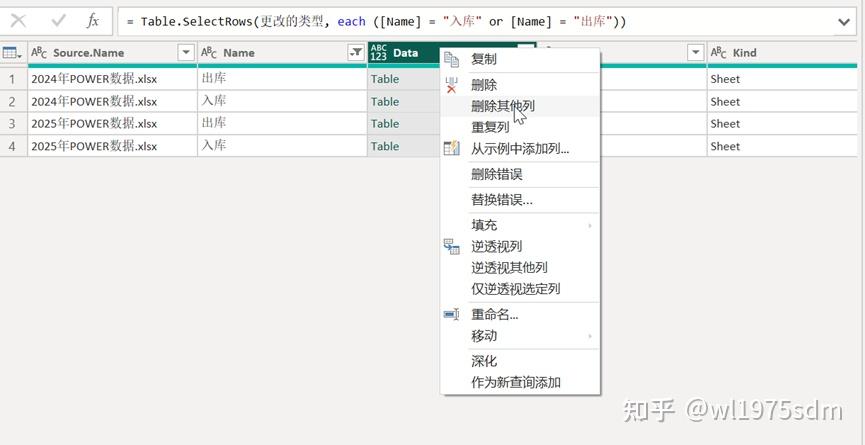Click Sheet cell in row 2

(x=782, y=101)
